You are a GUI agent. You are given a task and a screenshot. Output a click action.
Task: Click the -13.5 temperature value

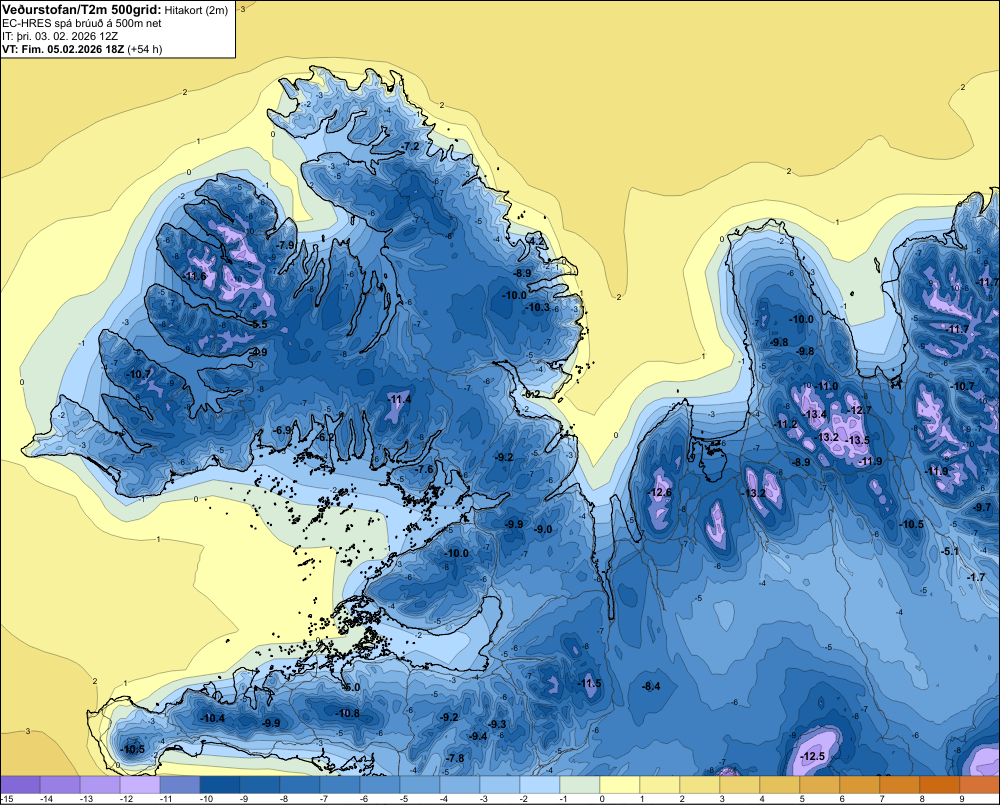[x=858, y=440]
